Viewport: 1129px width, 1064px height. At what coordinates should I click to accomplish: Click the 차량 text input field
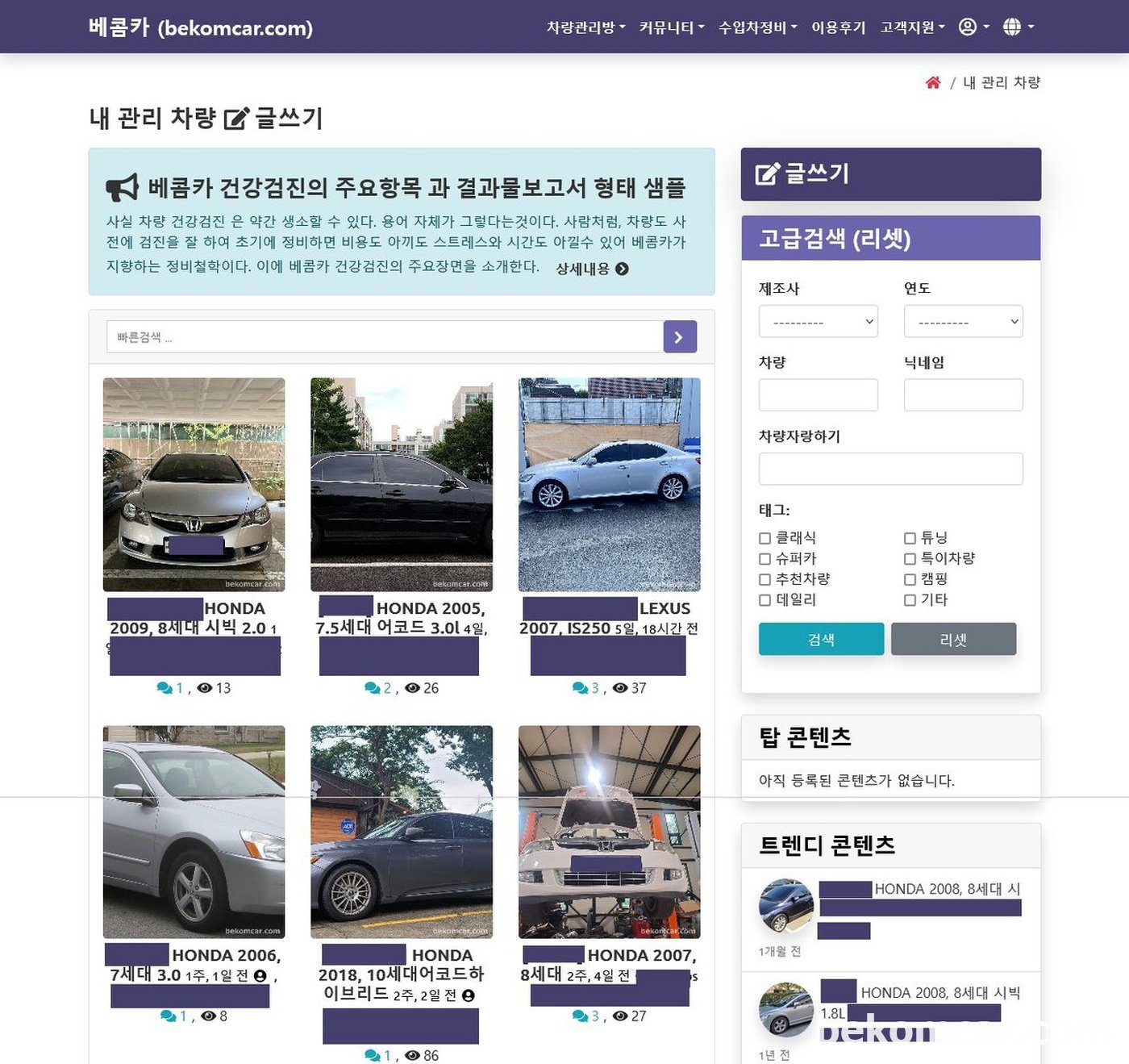818,395
